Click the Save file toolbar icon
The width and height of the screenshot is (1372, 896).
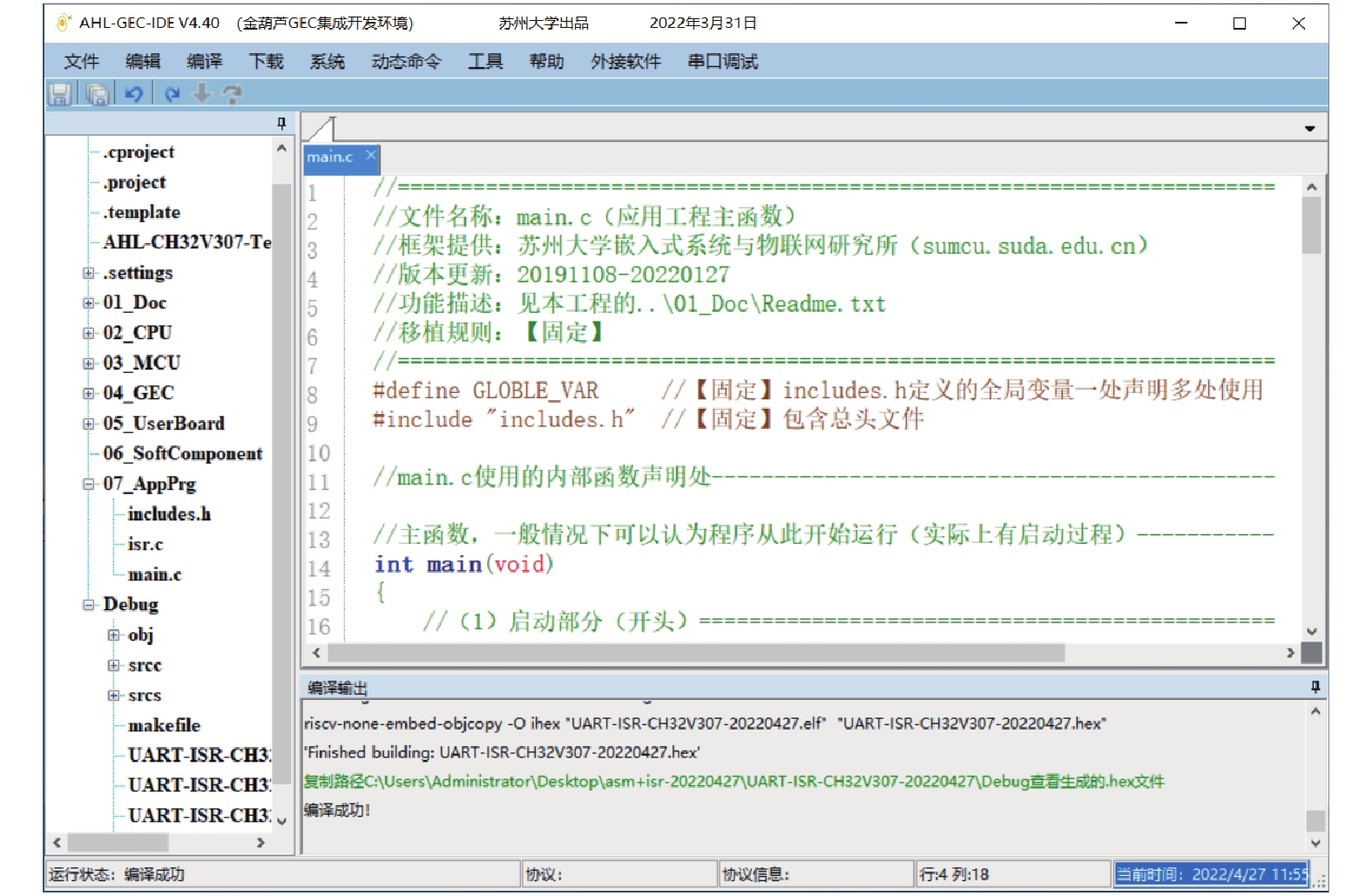[x=59, y=93]
